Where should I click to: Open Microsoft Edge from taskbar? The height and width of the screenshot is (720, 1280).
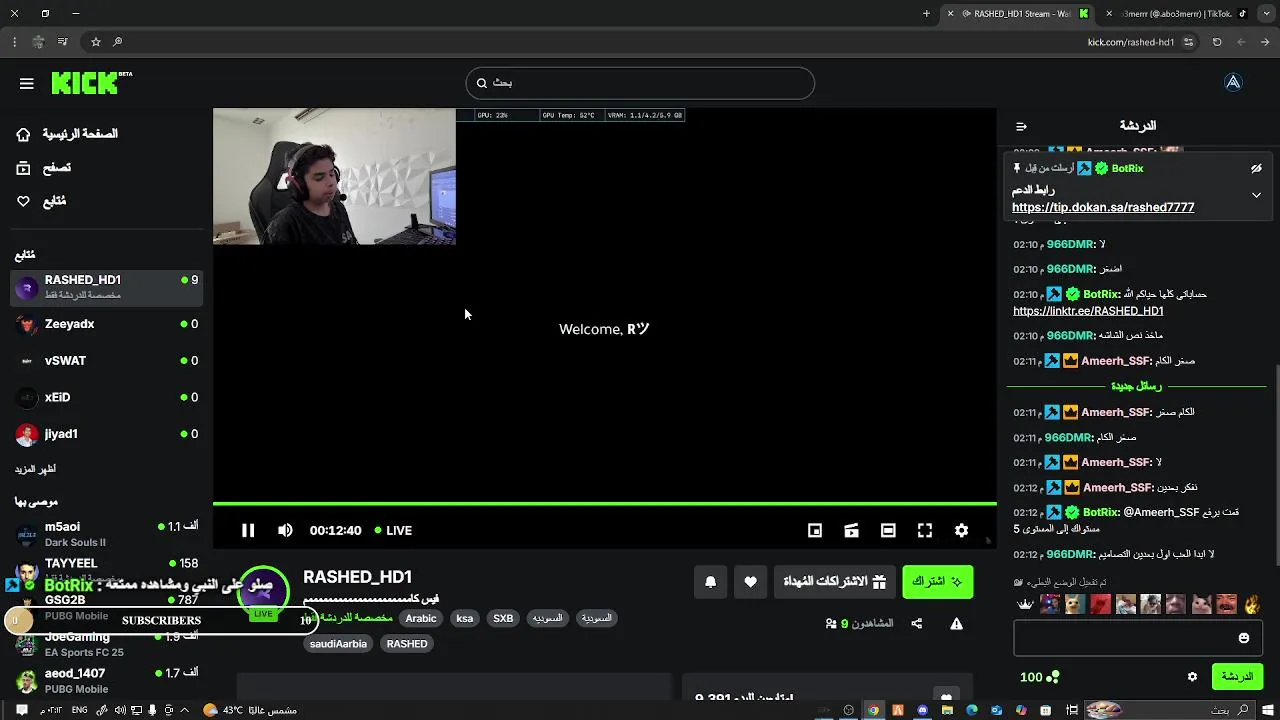pyautogui.click(x=971, y=710)
